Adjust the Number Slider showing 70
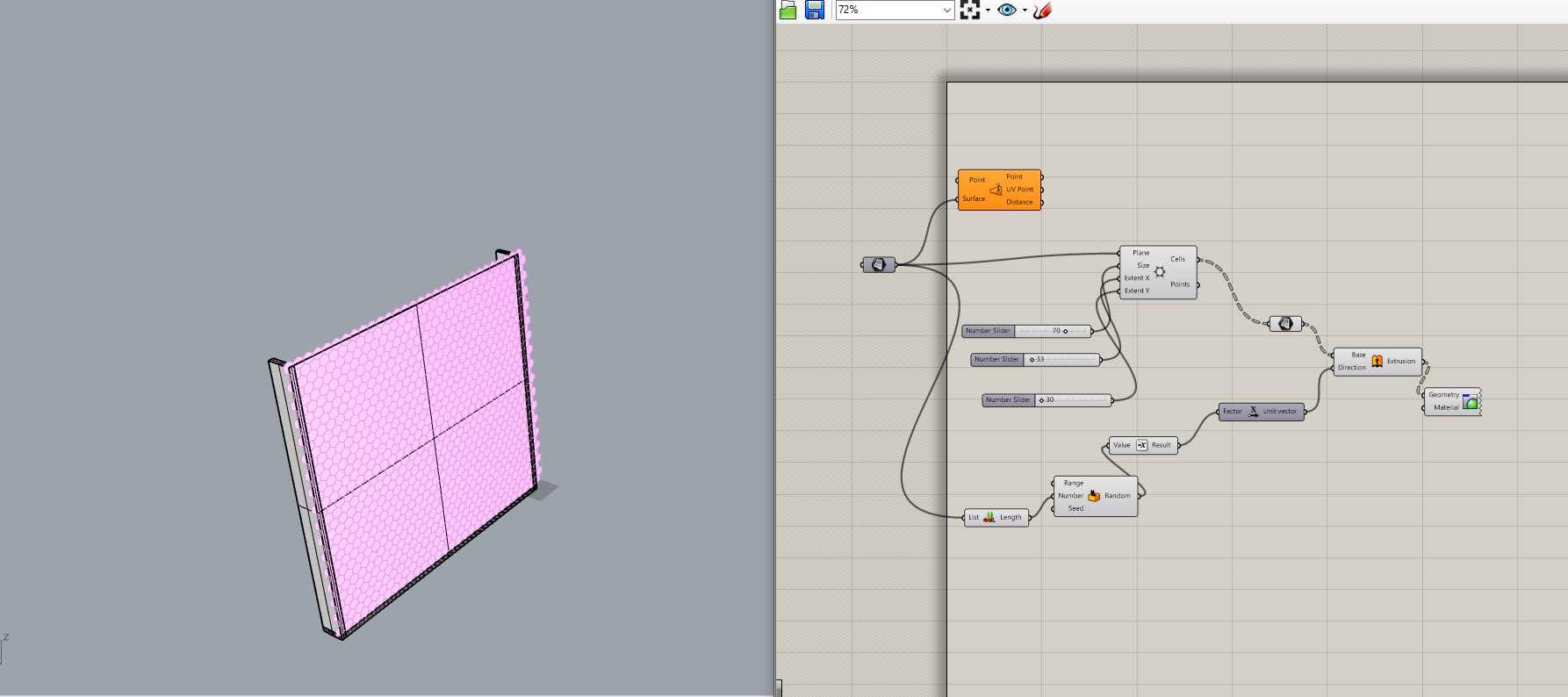This screenshot has width=1568, height=697. coord(1026,331)
